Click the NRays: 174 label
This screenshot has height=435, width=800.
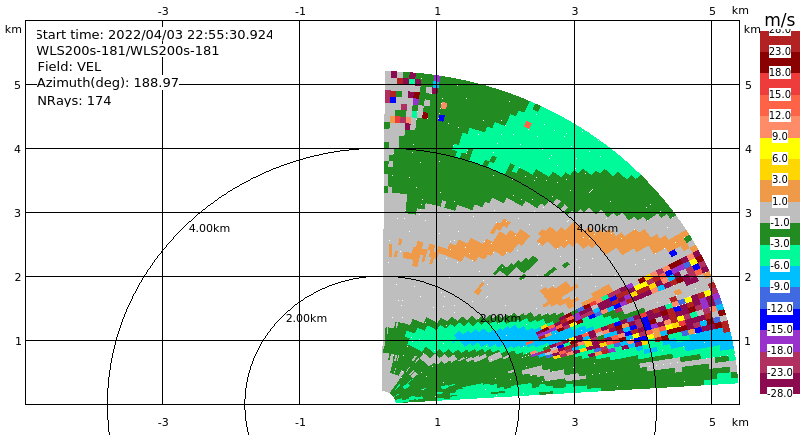click(x=74, y=100)
